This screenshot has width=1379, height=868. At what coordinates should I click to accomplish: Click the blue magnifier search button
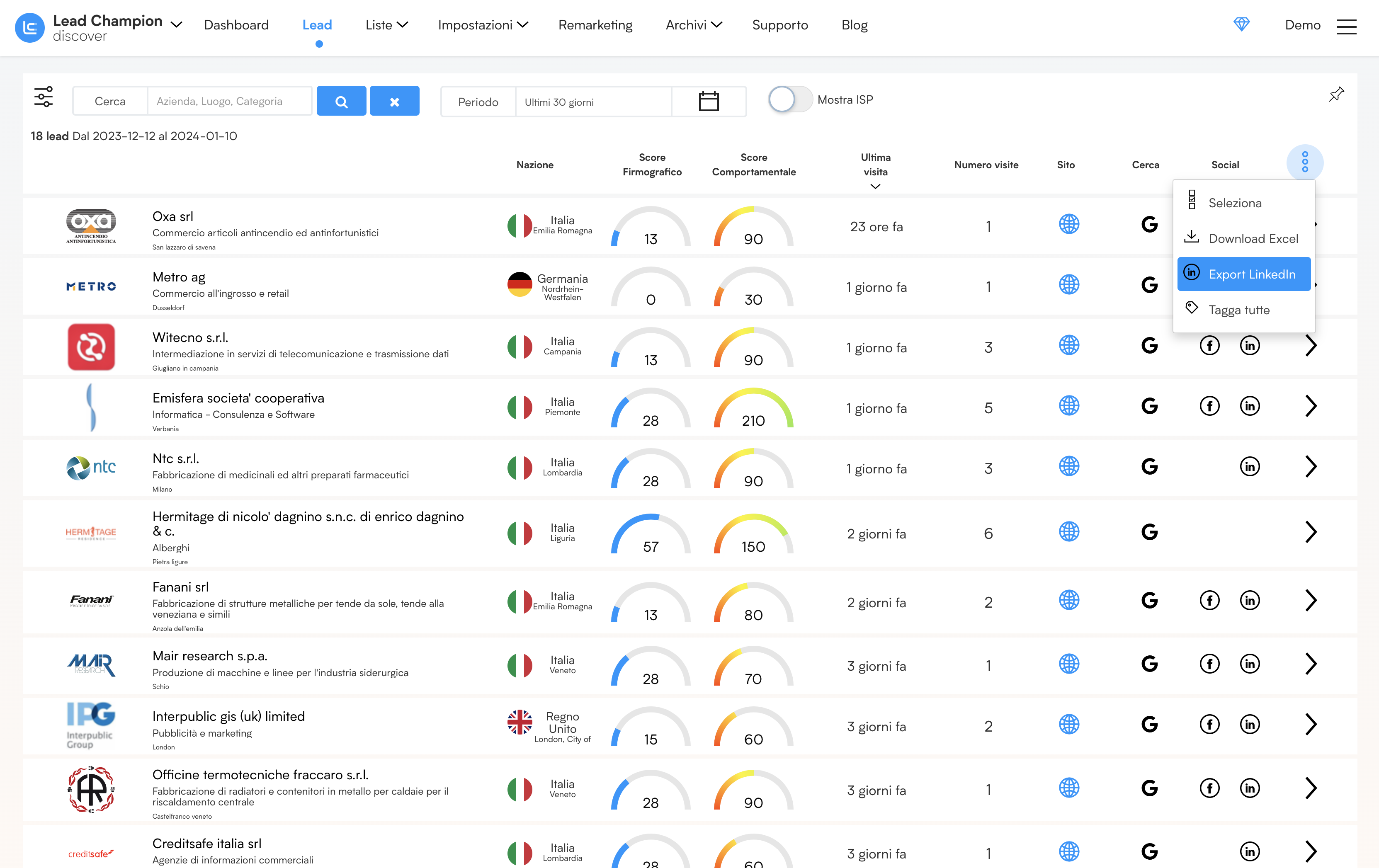pyautogui.click(x=341, y=101)
